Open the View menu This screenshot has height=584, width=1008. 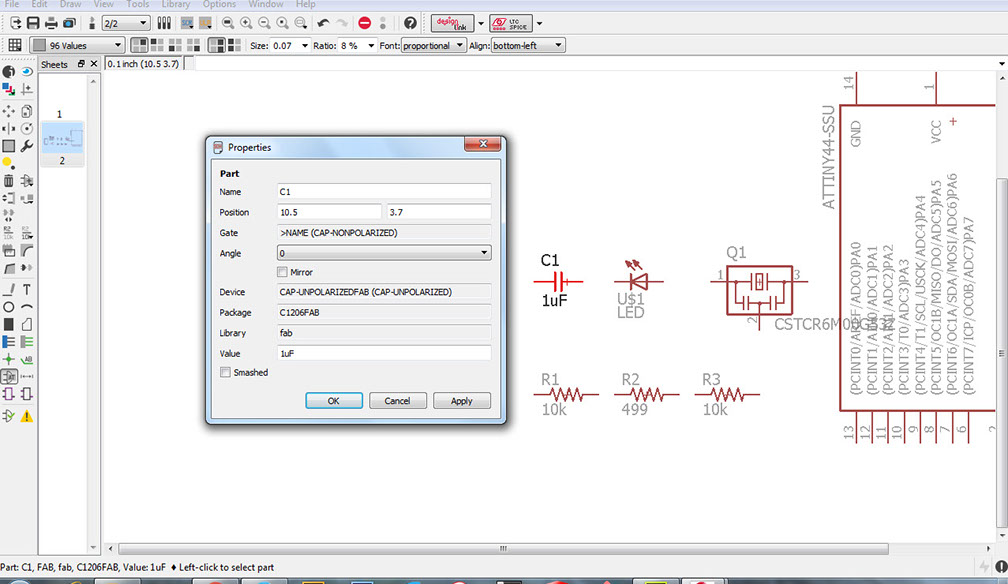(103, 4)
